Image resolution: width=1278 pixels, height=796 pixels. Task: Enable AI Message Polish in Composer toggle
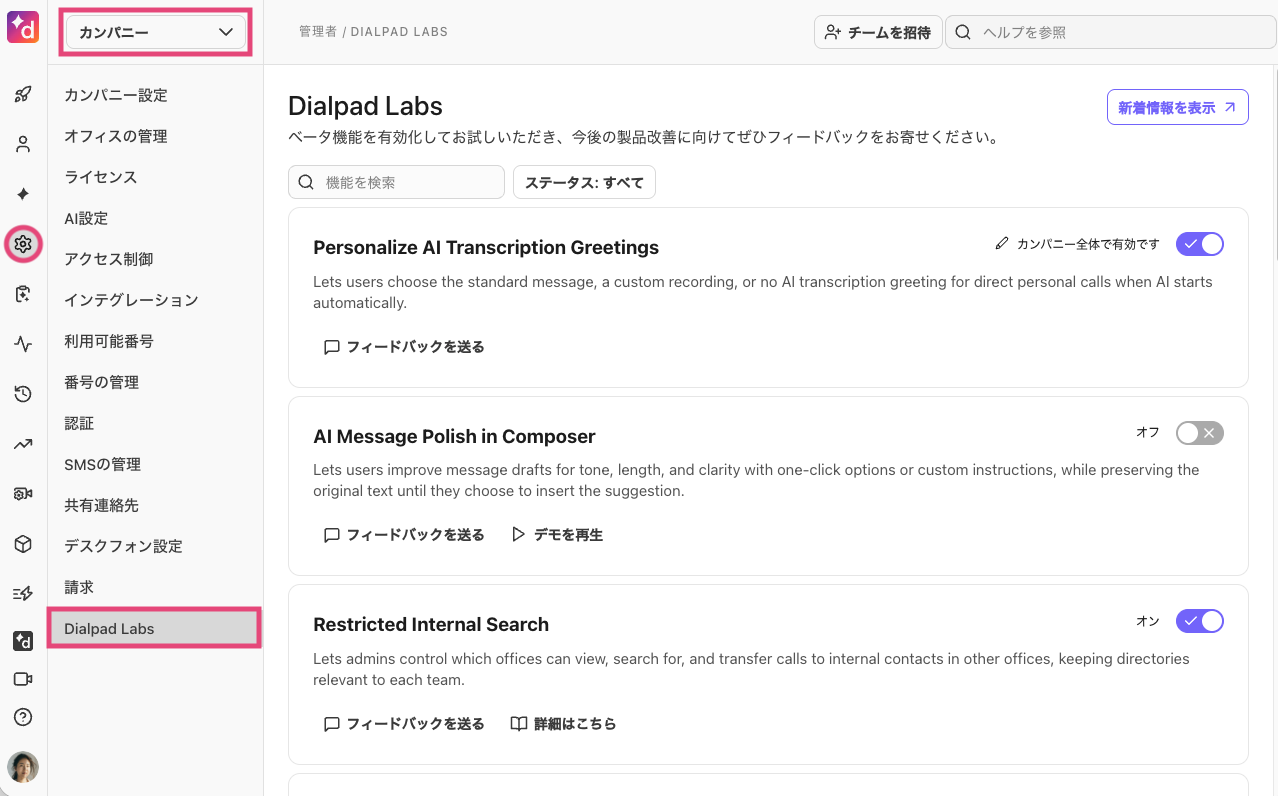click(x=1200, y=433)
